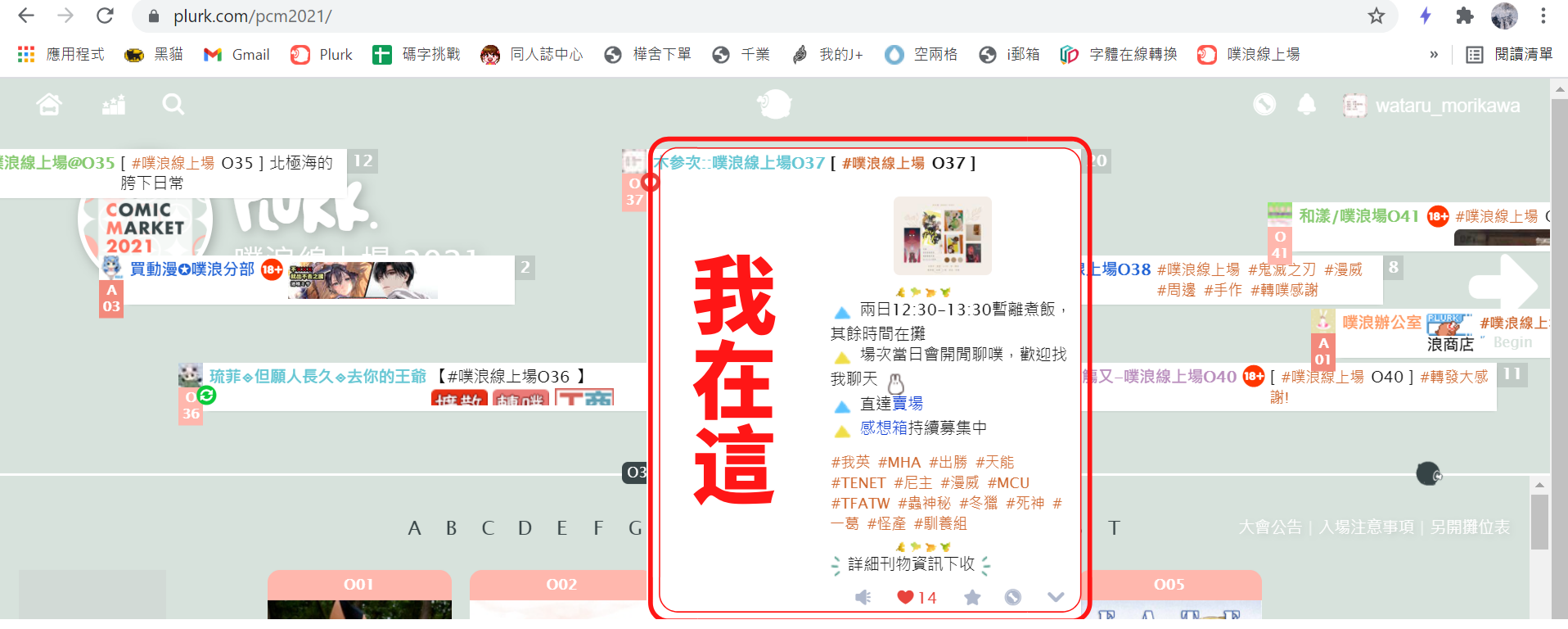Viewport: 1568px width, 629px height.
Task: Click the timeline creature marker
Action: pos(1429,473)
